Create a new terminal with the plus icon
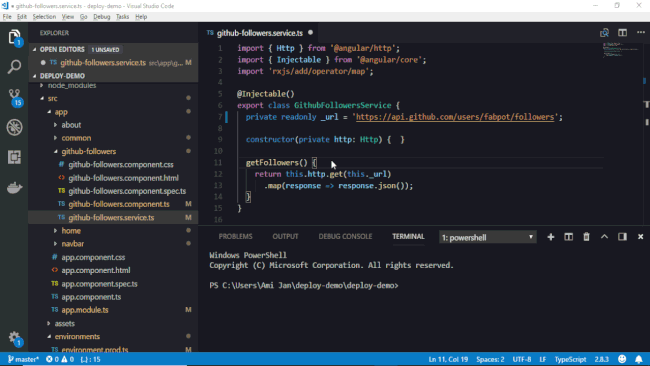The width and height of the screenshot is (650, 366). click(x=551, y=237)
